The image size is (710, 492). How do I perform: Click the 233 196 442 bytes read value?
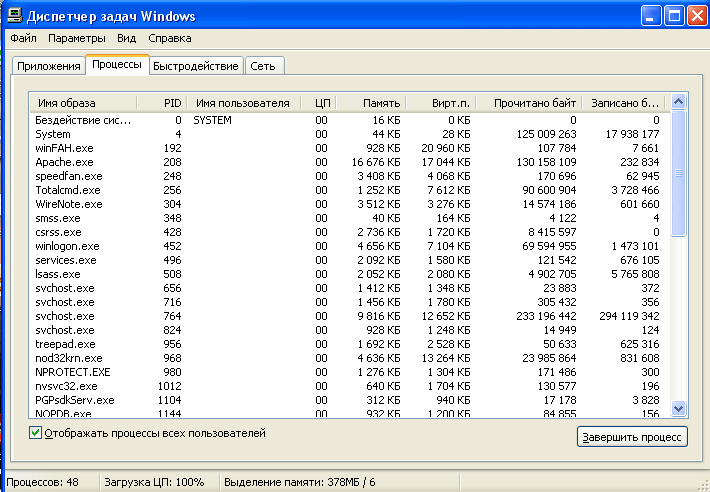(x=546, y=316)
